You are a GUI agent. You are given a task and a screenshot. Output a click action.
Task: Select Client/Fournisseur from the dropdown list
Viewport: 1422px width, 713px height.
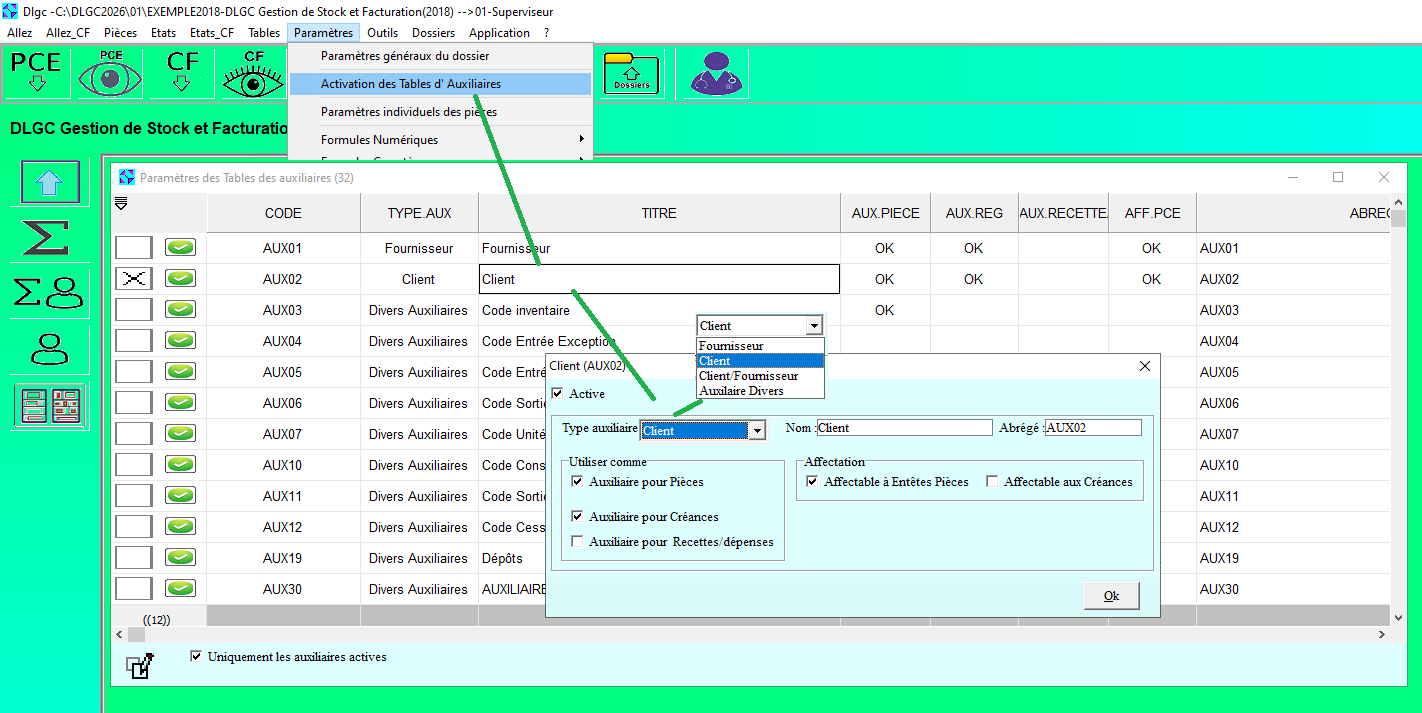[x=748, y=376]
